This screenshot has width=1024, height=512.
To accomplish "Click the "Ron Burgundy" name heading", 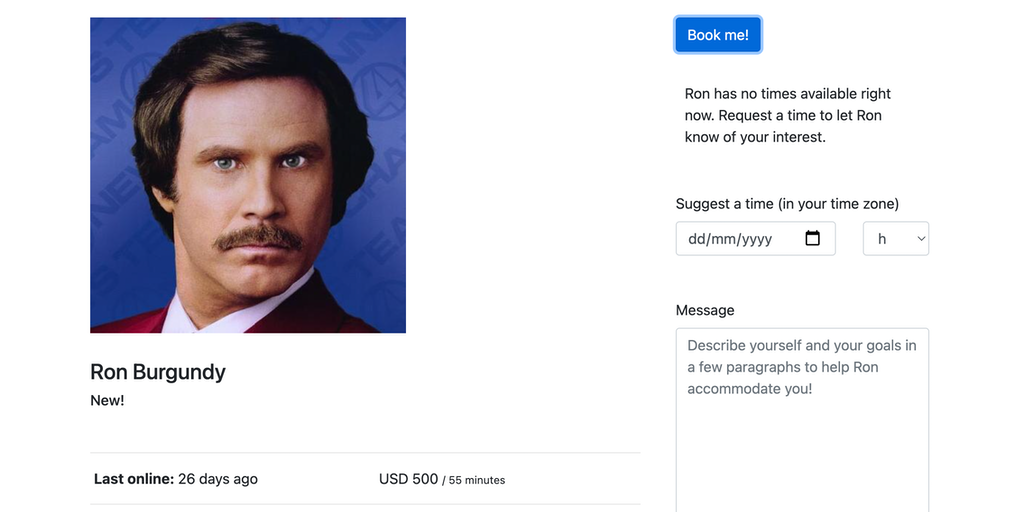I will coord(158,372).
